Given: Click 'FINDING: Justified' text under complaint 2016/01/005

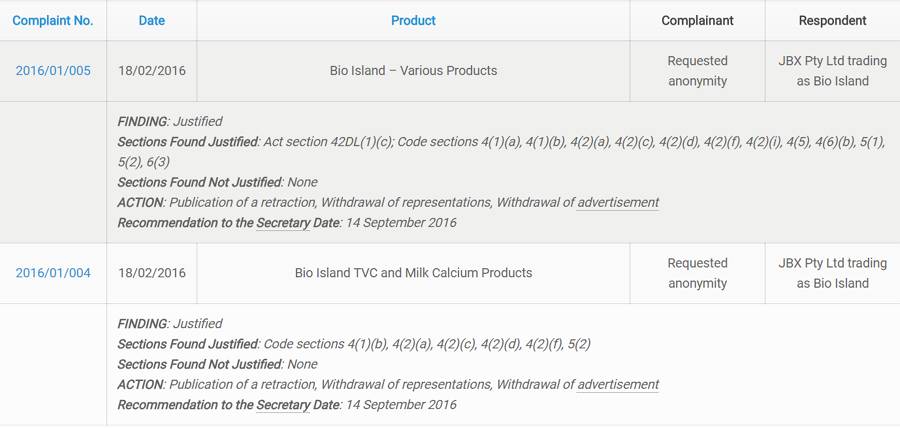Looking at the screenshot, I should point(170,122).
